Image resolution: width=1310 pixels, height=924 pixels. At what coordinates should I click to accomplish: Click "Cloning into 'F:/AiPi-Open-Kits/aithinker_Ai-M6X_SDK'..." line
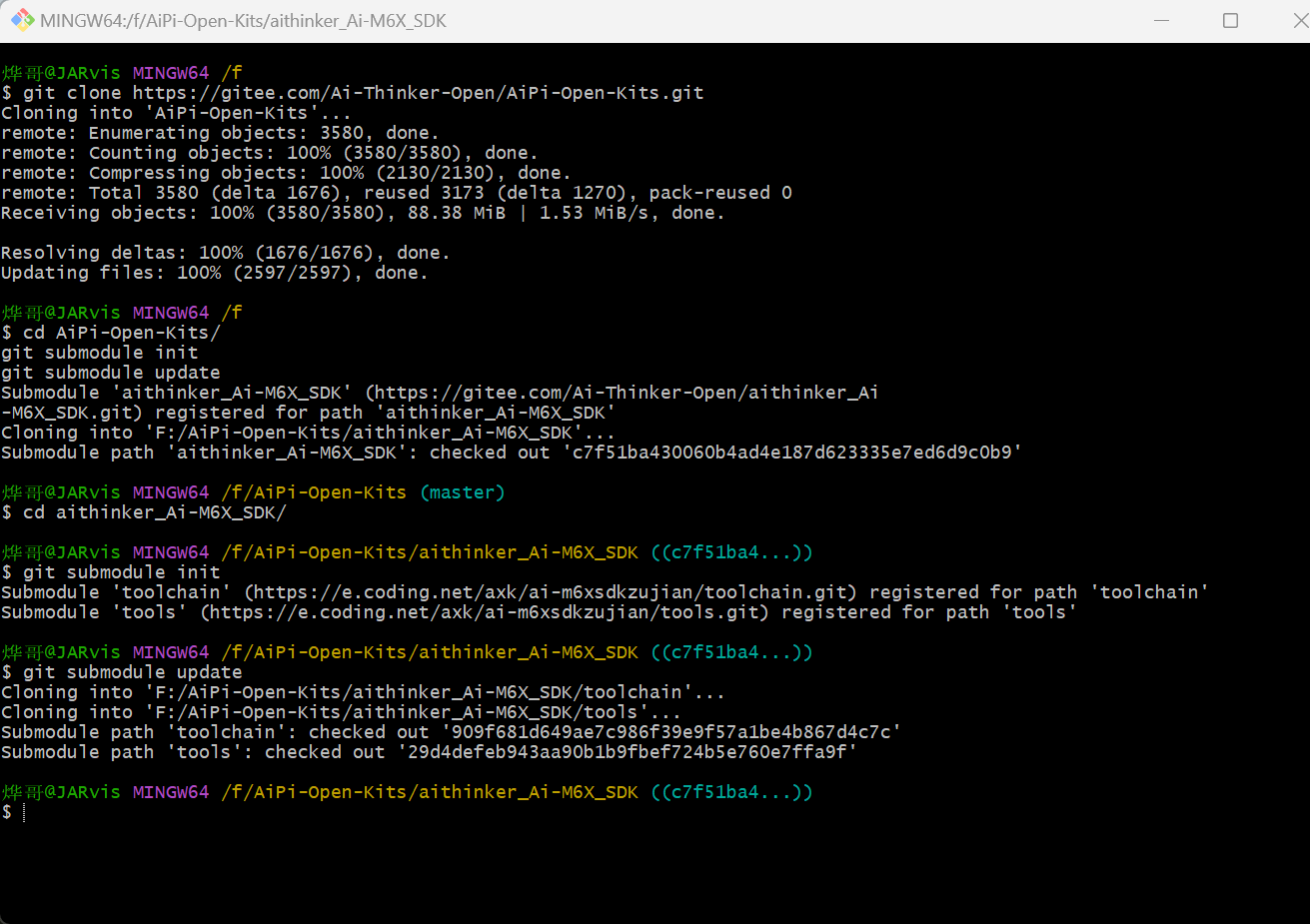tap(309, 433)
